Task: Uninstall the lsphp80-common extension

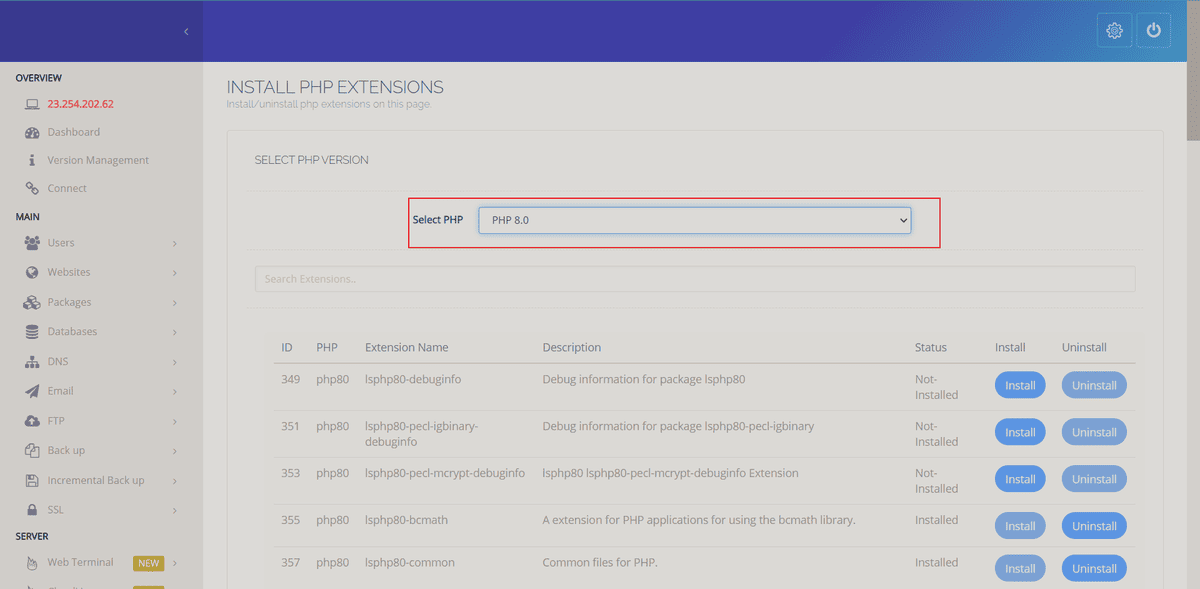Action: tap(1094, 568)
